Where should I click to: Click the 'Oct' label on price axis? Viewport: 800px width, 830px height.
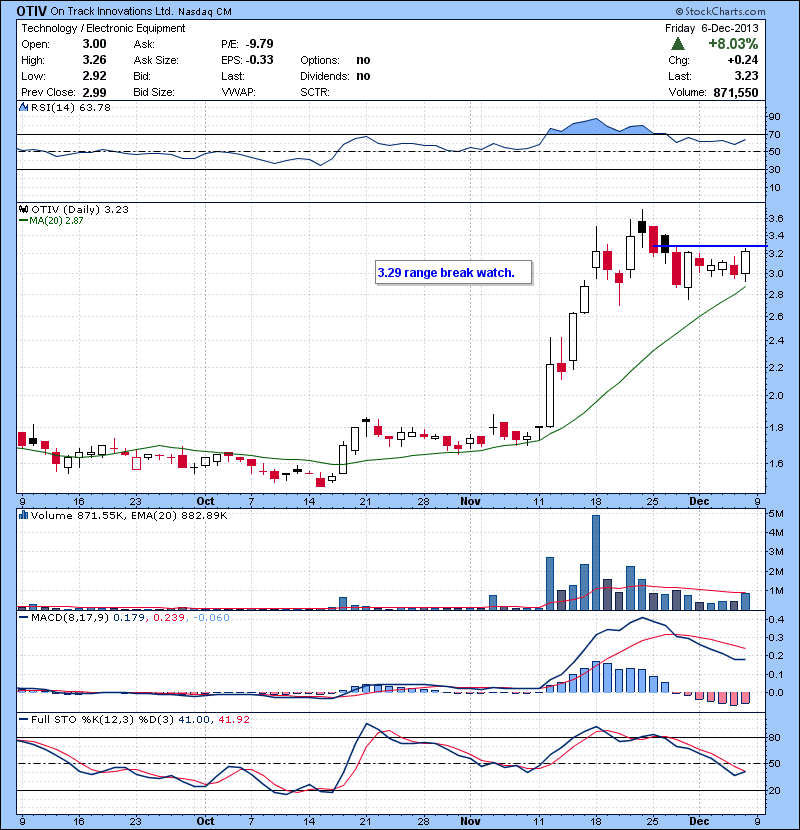click(x=205, y=501)
